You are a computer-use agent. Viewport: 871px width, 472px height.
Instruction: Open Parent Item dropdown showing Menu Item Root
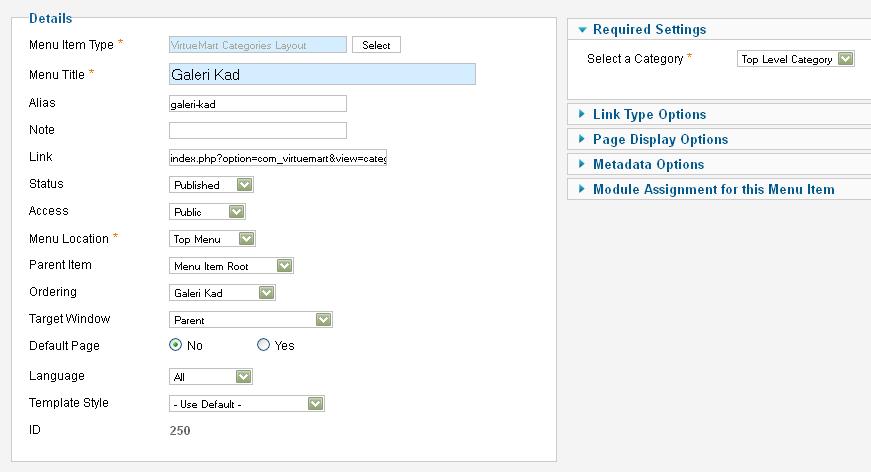231,266
